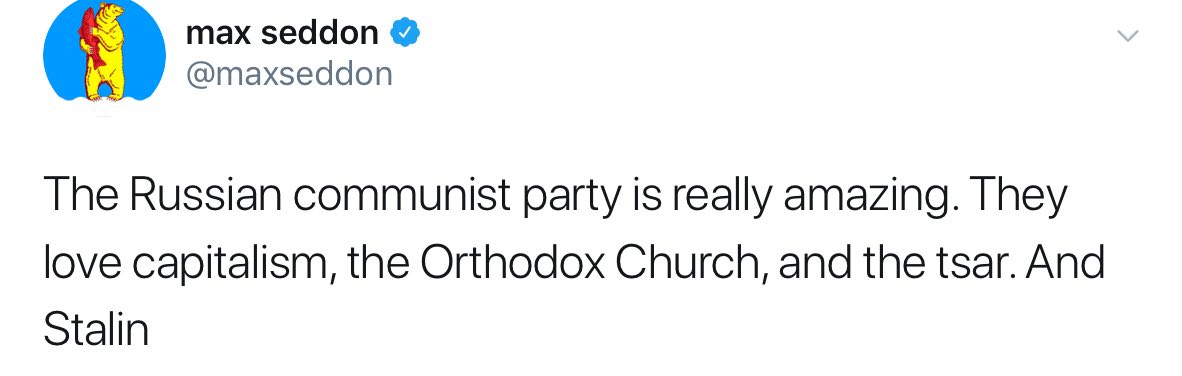Click the blue verified badge
This screenshot has width=1182, height=376.
(405, 33)
